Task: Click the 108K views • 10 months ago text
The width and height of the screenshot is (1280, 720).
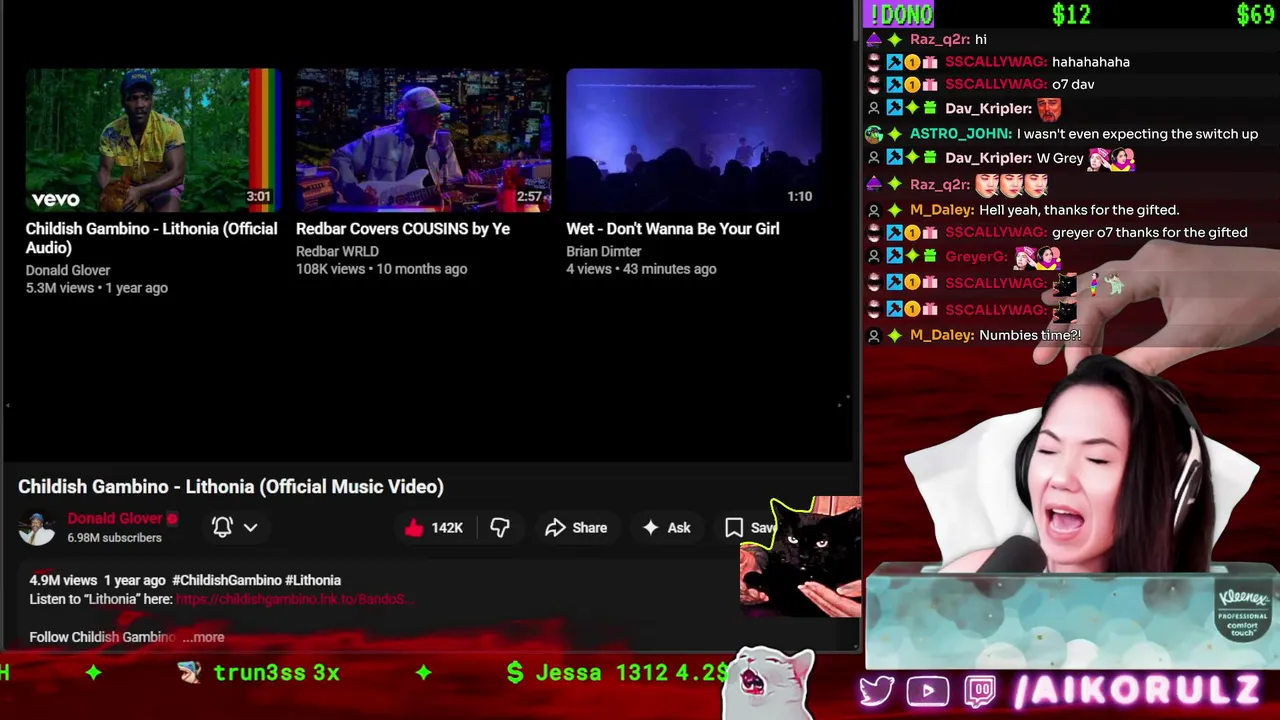Action: [x=382, y=269]
